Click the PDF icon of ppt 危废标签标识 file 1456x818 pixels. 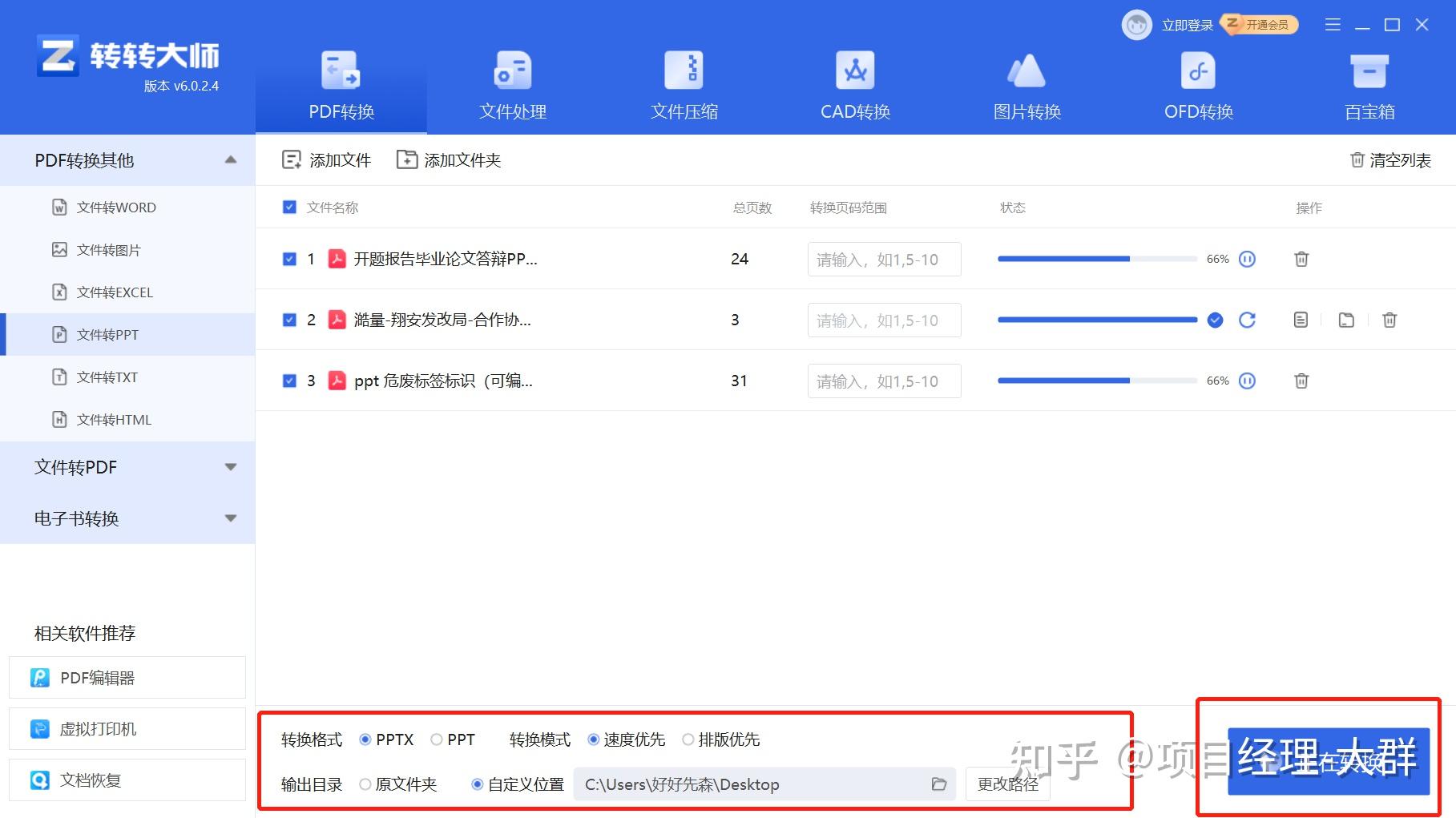tap(337, 381)
